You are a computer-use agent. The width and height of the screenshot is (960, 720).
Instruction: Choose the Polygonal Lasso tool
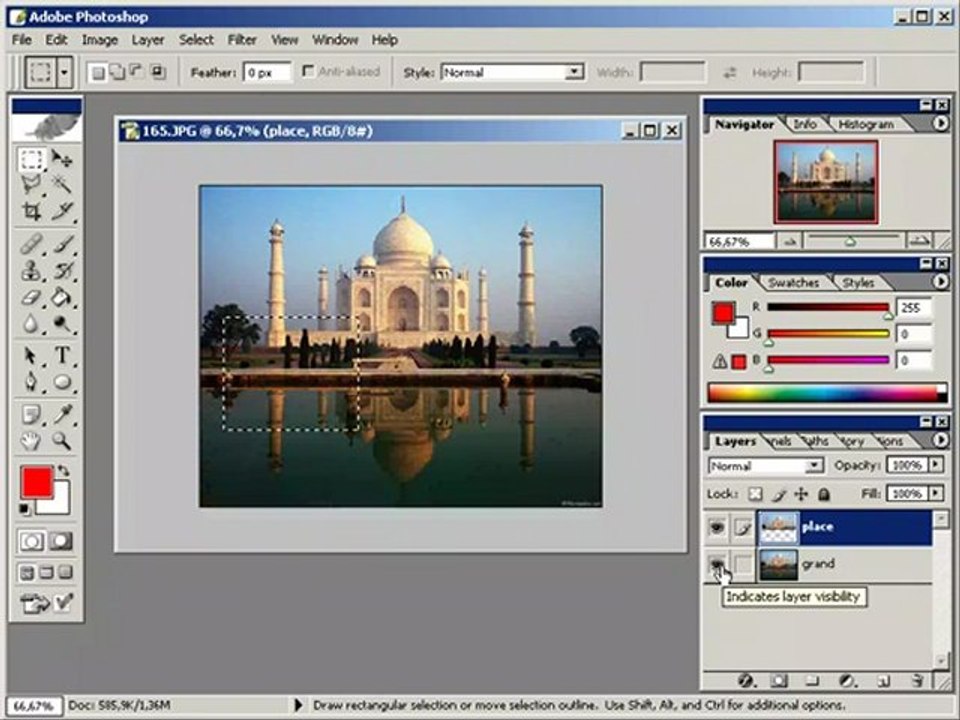coord(31,184)
